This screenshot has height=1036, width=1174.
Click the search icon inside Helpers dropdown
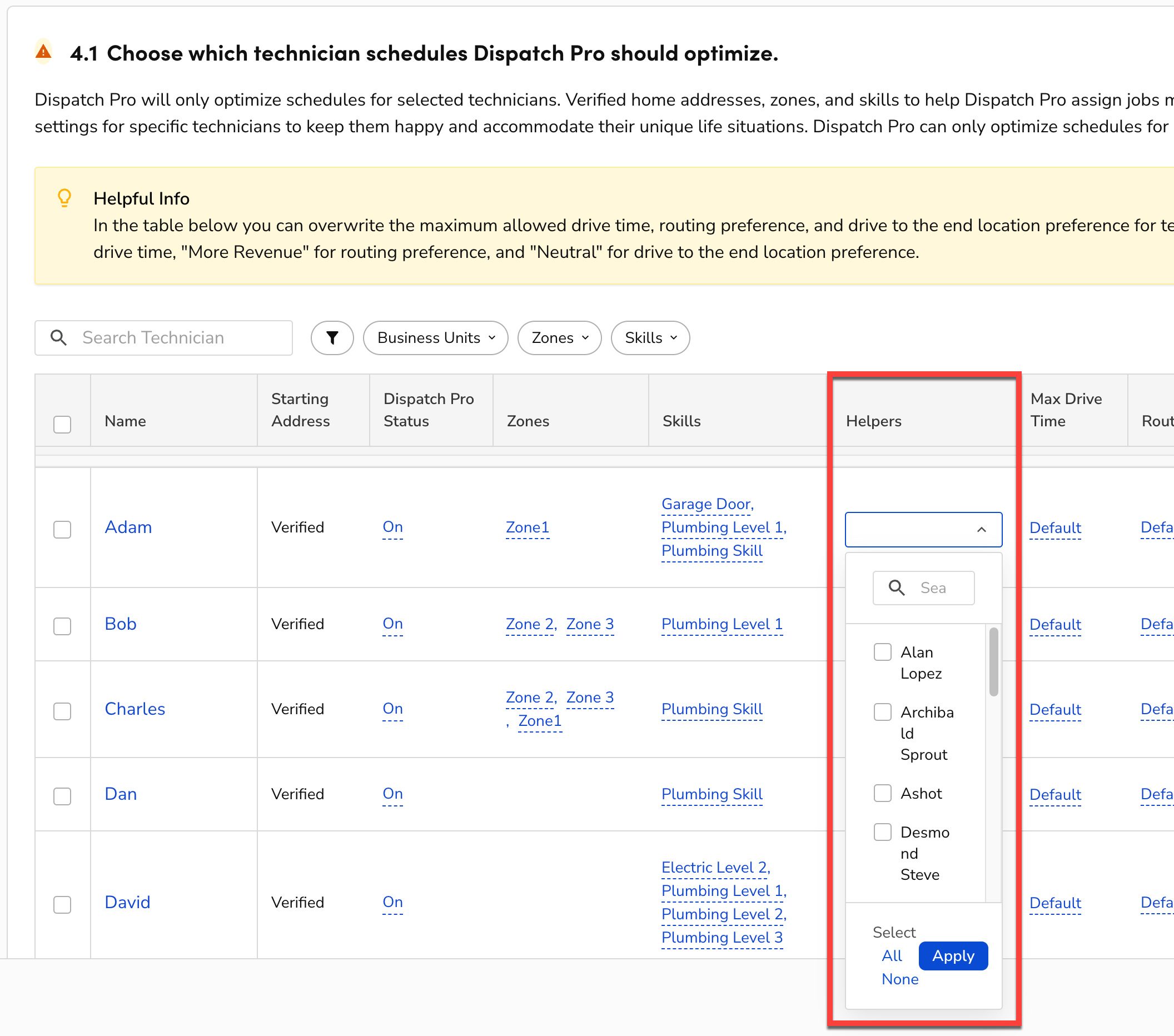pos(897,587)
